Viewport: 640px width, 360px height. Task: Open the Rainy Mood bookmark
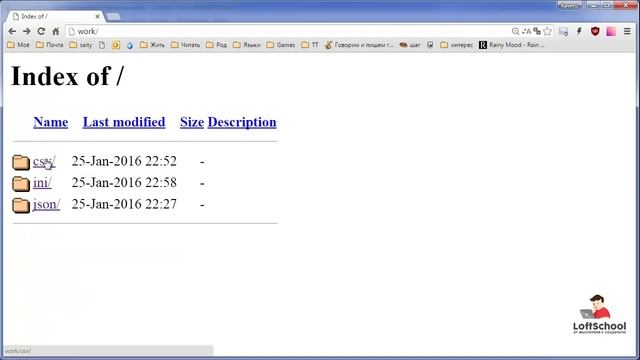click(512, 45)
